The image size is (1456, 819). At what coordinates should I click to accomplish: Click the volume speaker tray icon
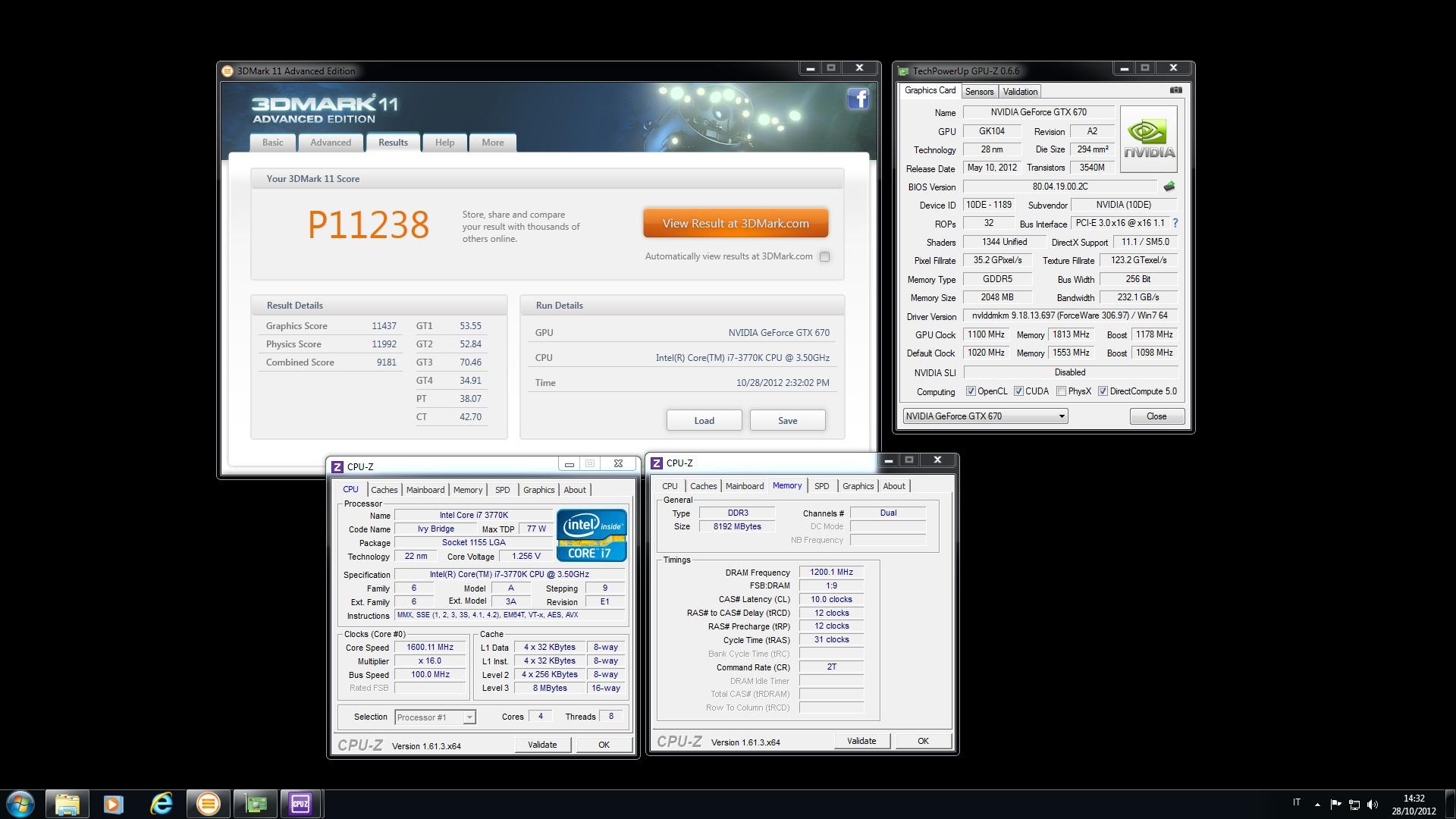pyautogui.click(x=1373, y=805)
